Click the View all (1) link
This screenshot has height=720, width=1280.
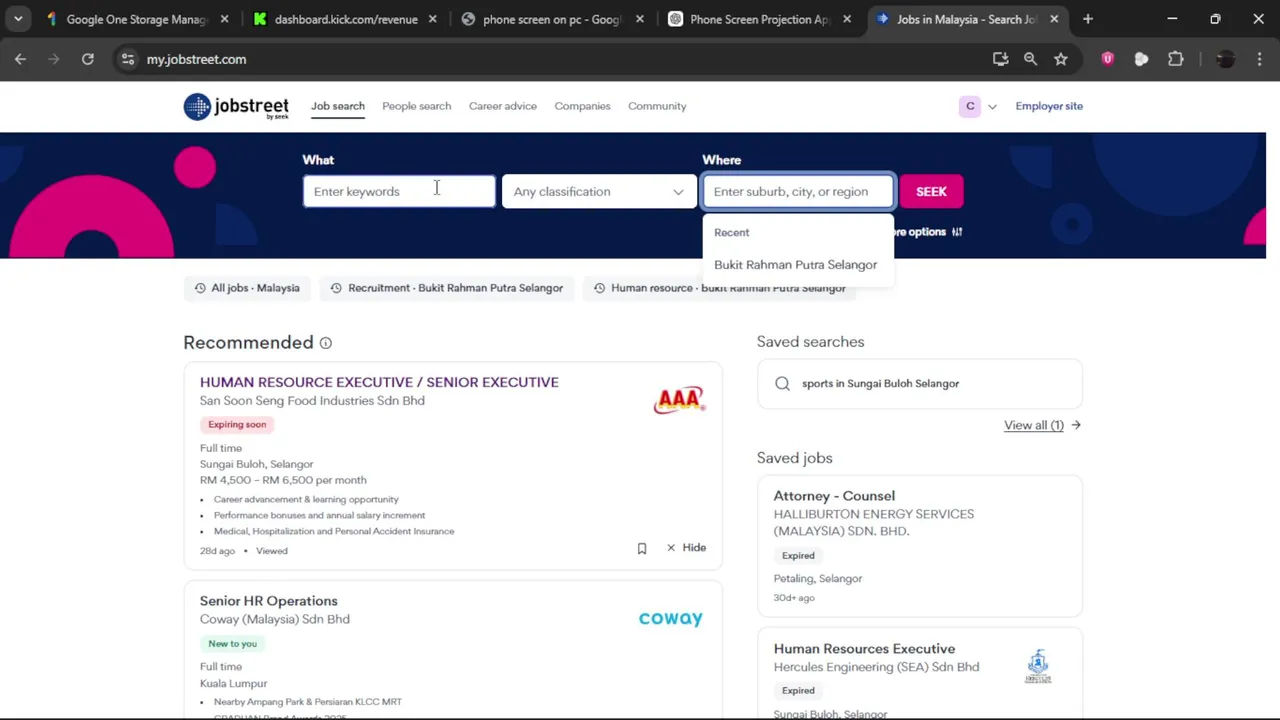pyautogui.click(x=1034, y=425)
